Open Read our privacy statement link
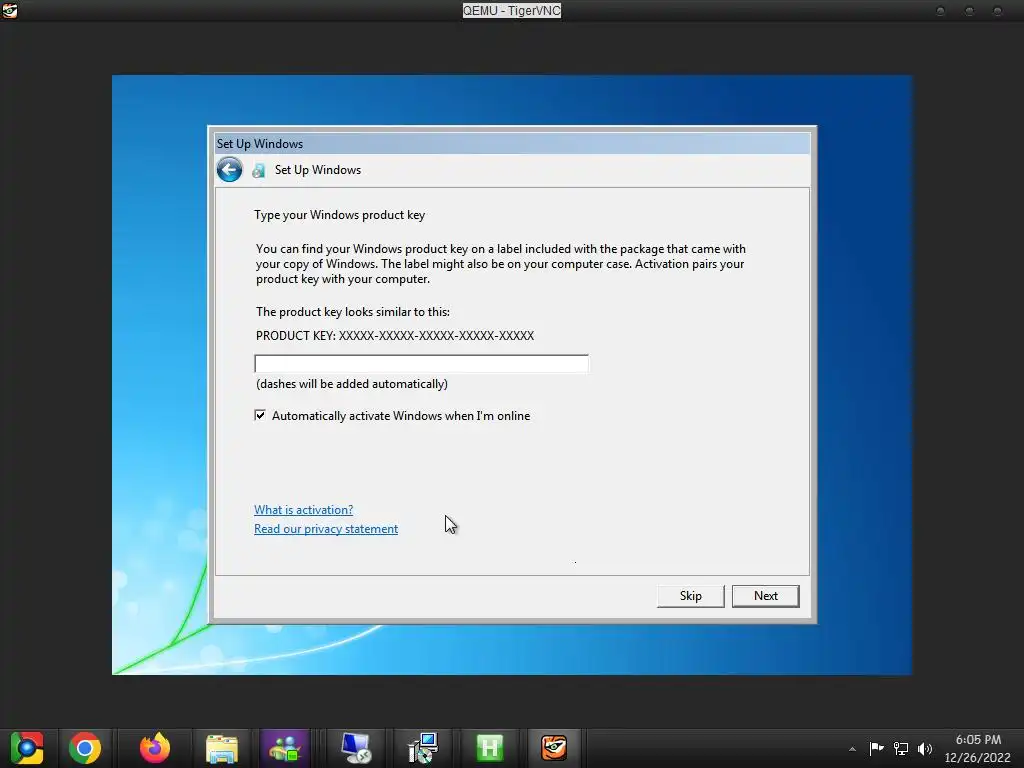Screen dimensions: 1024x768 pyautogui.click(x=326, y=529)
